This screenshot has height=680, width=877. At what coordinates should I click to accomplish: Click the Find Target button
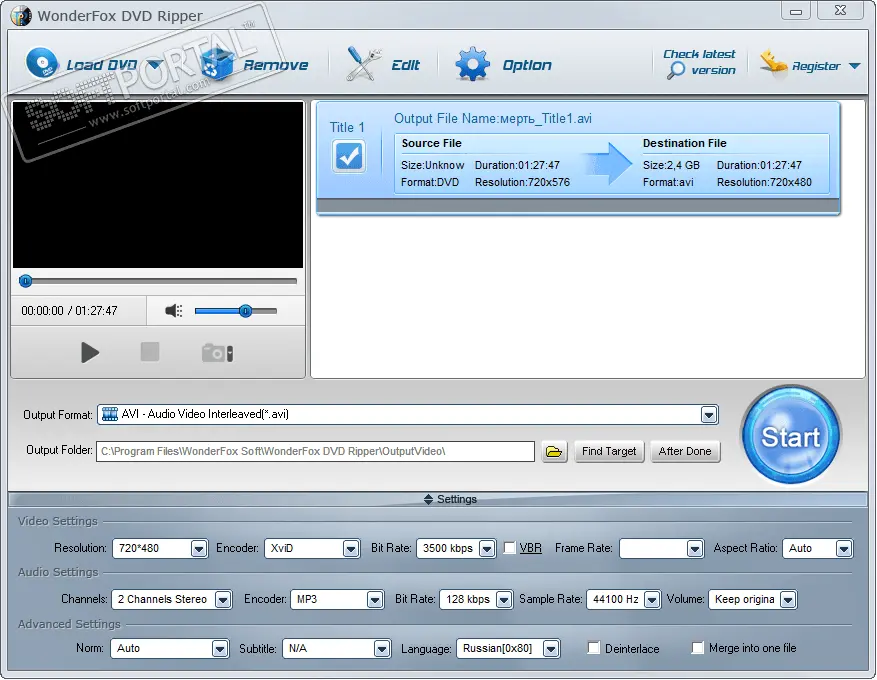(x=608, y=451)
